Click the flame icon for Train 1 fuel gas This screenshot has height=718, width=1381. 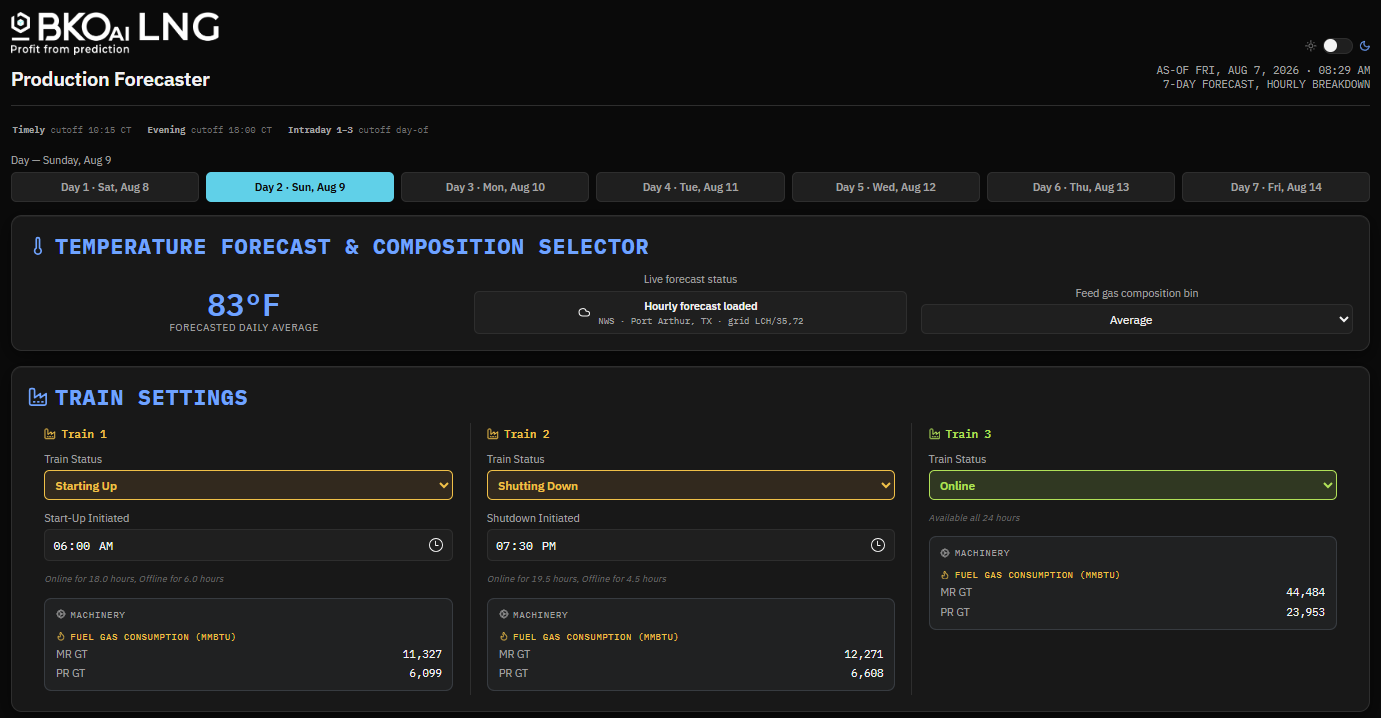click(60, 637)
